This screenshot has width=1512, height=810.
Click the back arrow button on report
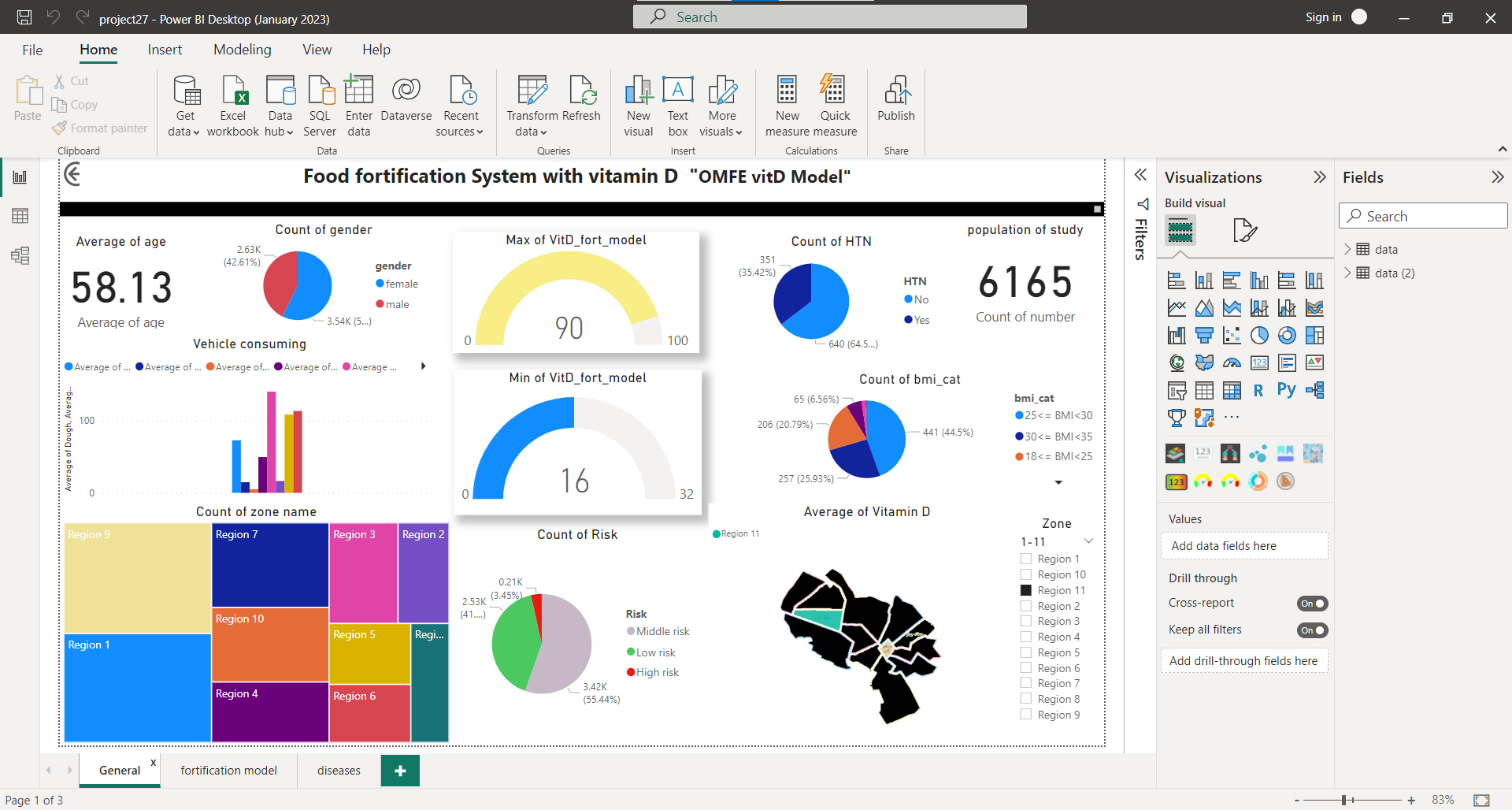pyautogui.click(x=73, y=174)
